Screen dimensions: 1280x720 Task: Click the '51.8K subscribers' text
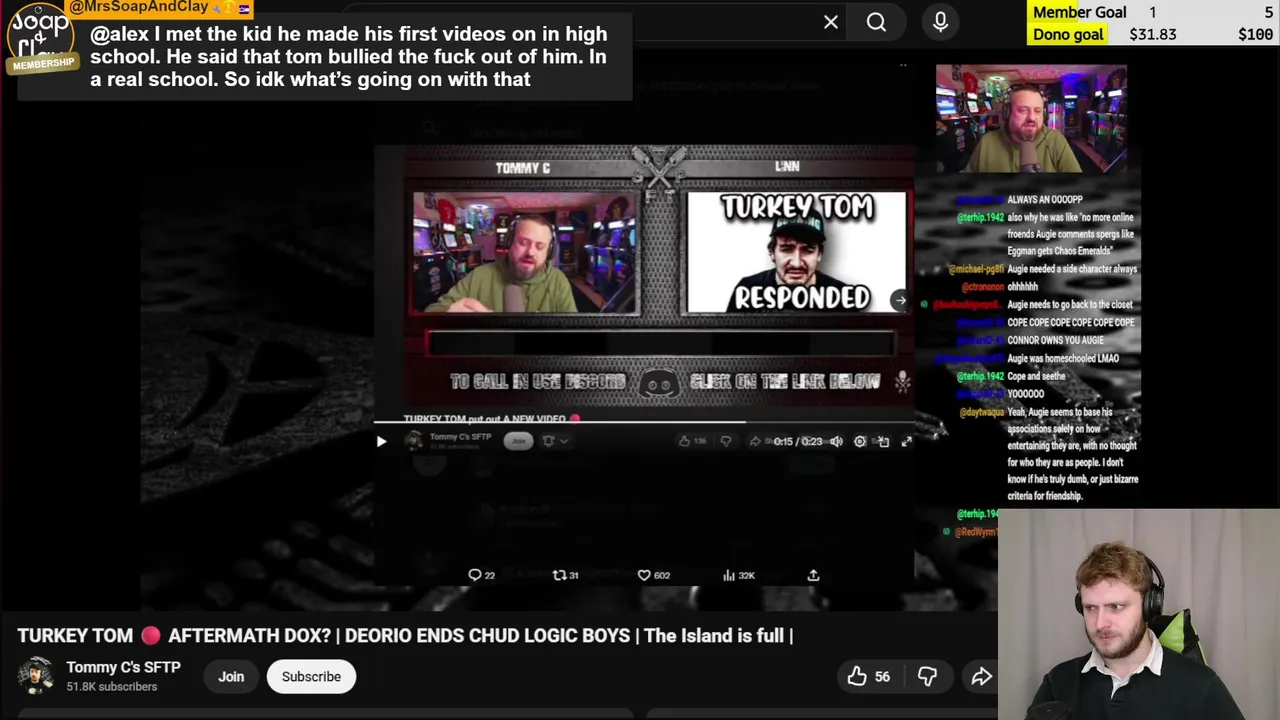[112, 687]
